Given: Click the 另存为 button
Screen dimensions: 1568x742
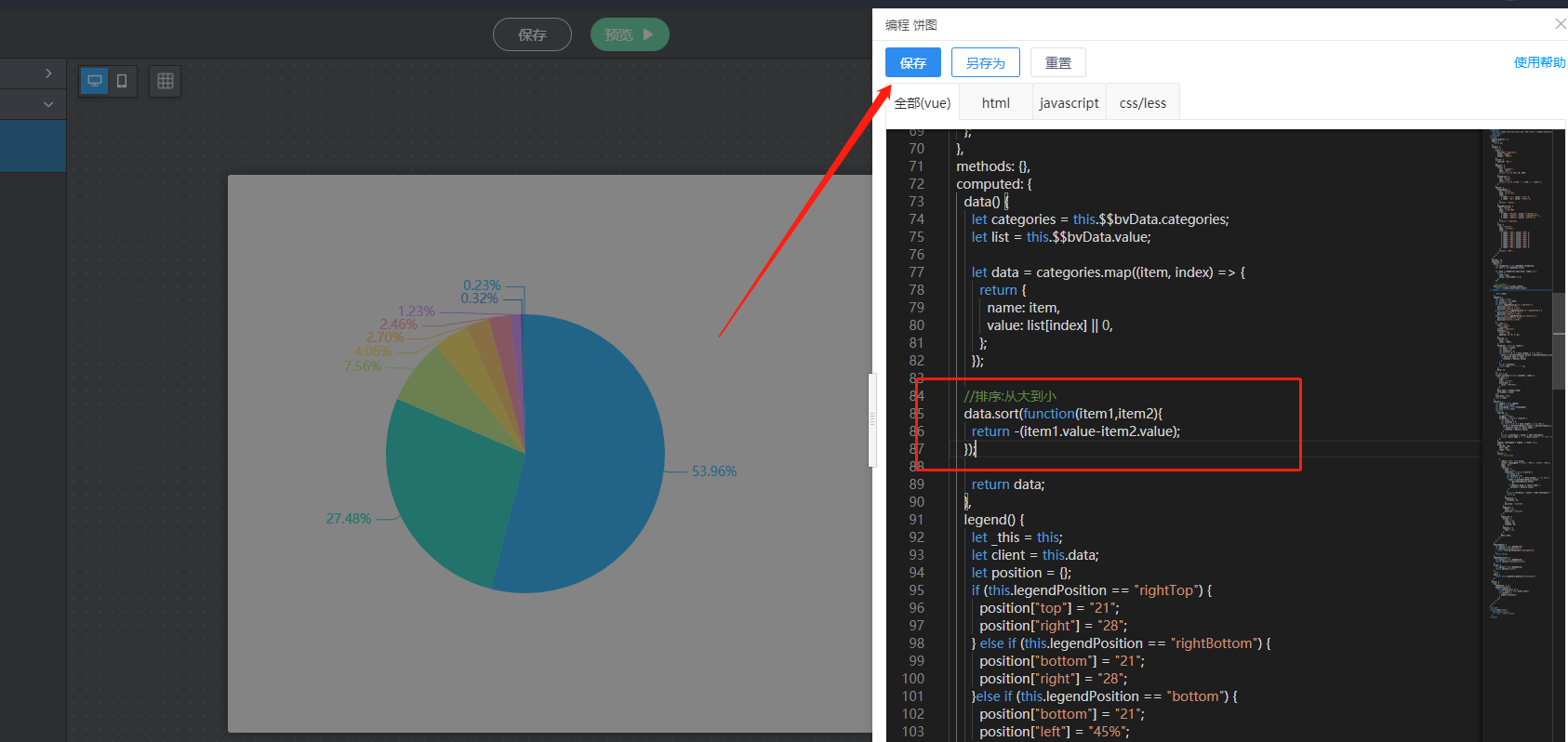Looking at the screenshot, I should coord(986,62).
